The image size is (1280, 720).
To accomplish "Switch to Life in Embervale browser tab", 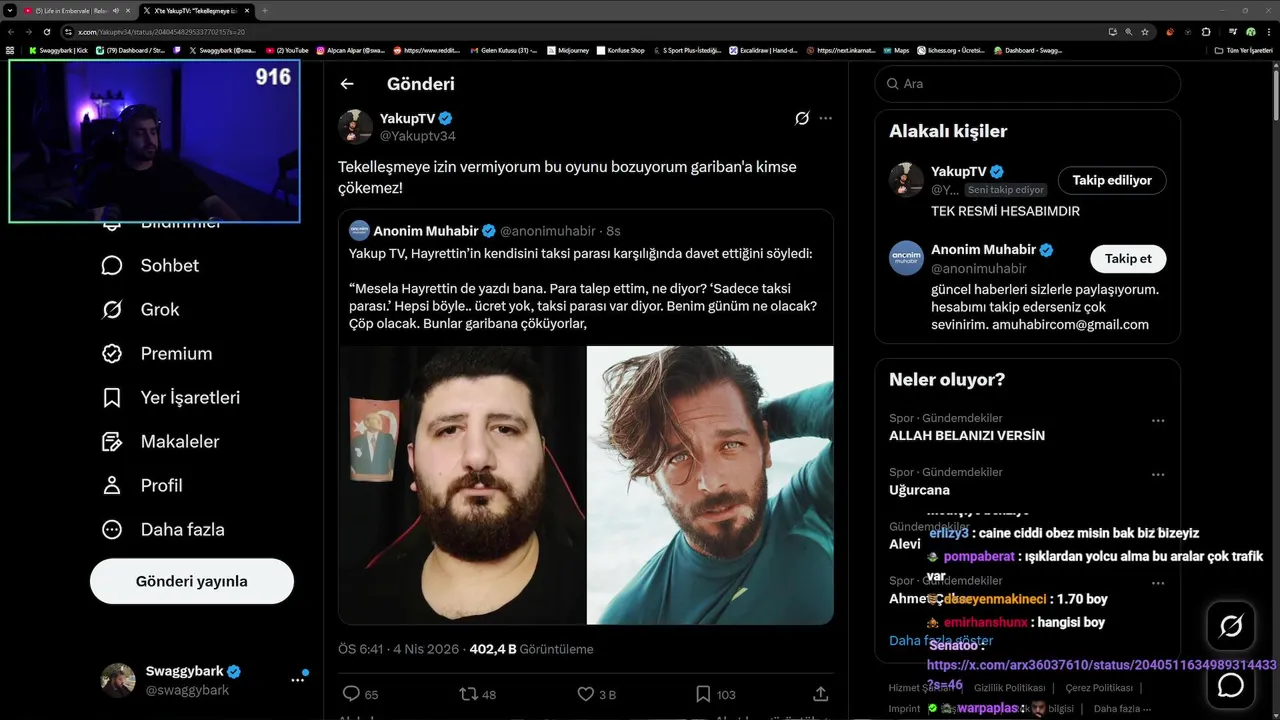I will 70,10.
